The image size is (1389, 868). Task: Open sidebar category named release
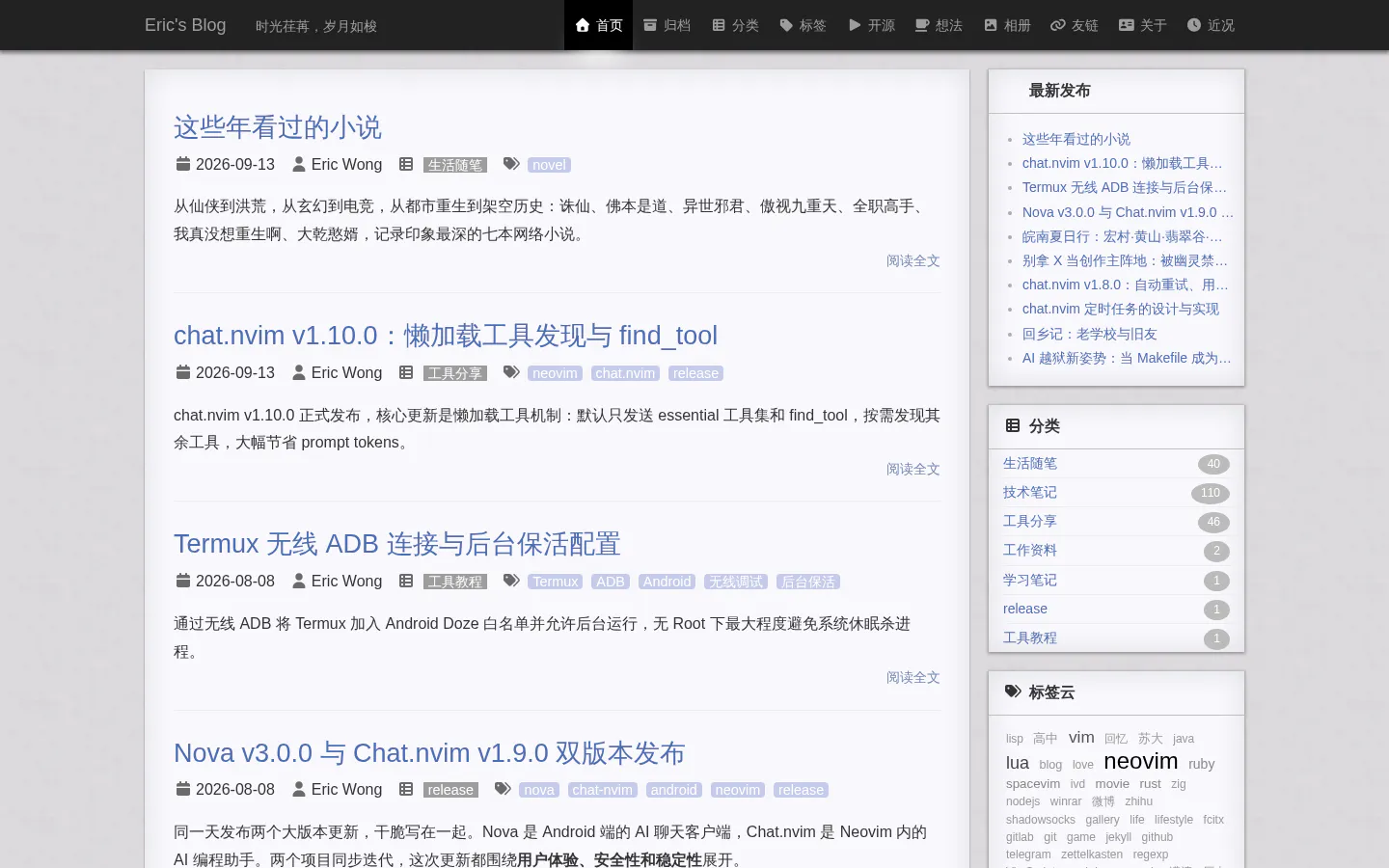1025,609
